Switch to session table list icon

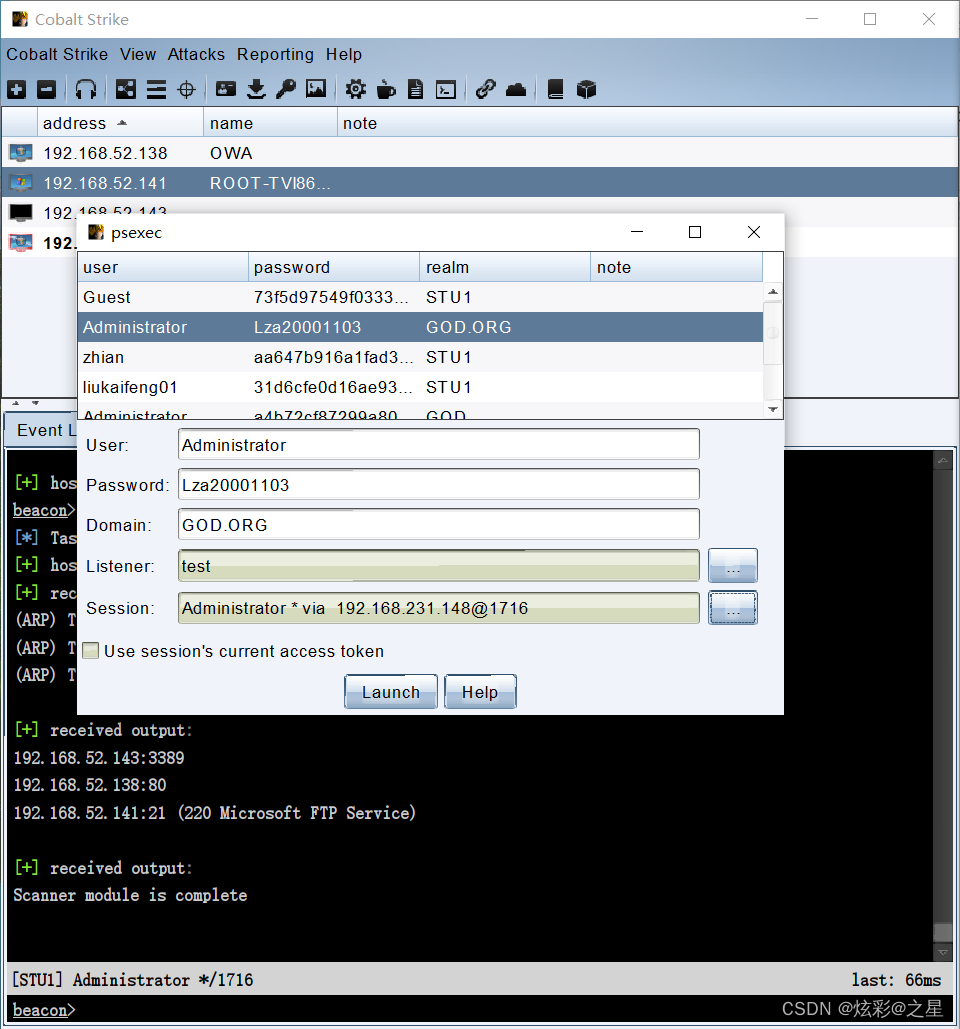(x=156, y=89)
